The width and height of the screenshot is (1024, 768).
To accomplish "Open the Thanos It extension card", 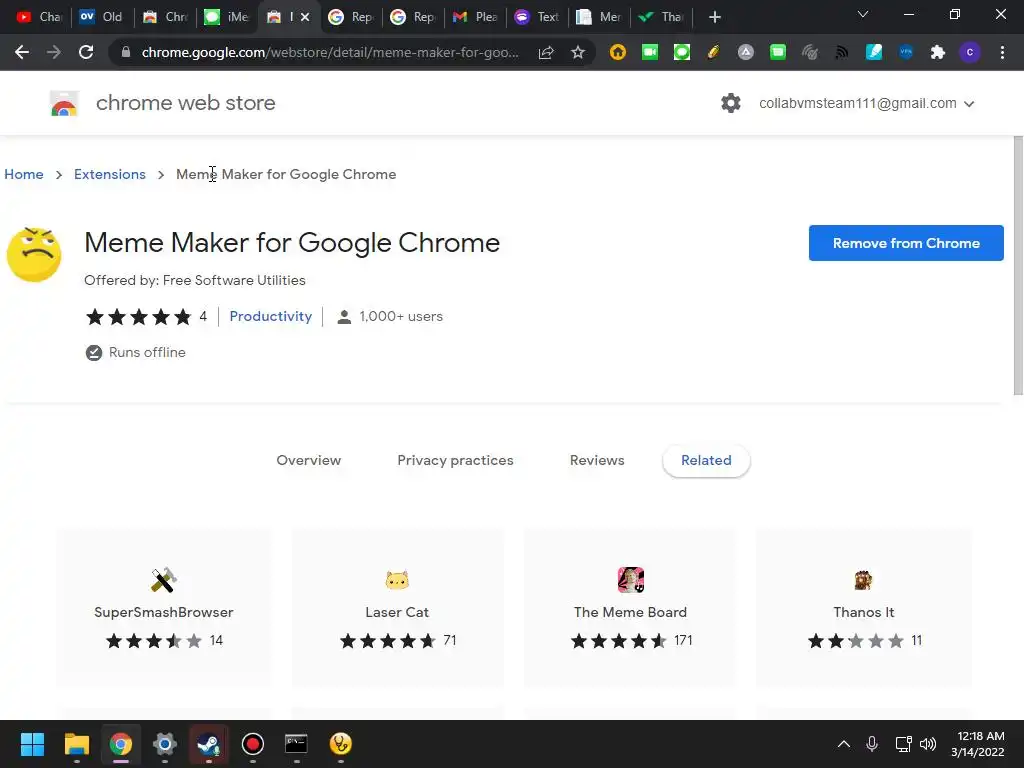I will [x=863, y=607].
